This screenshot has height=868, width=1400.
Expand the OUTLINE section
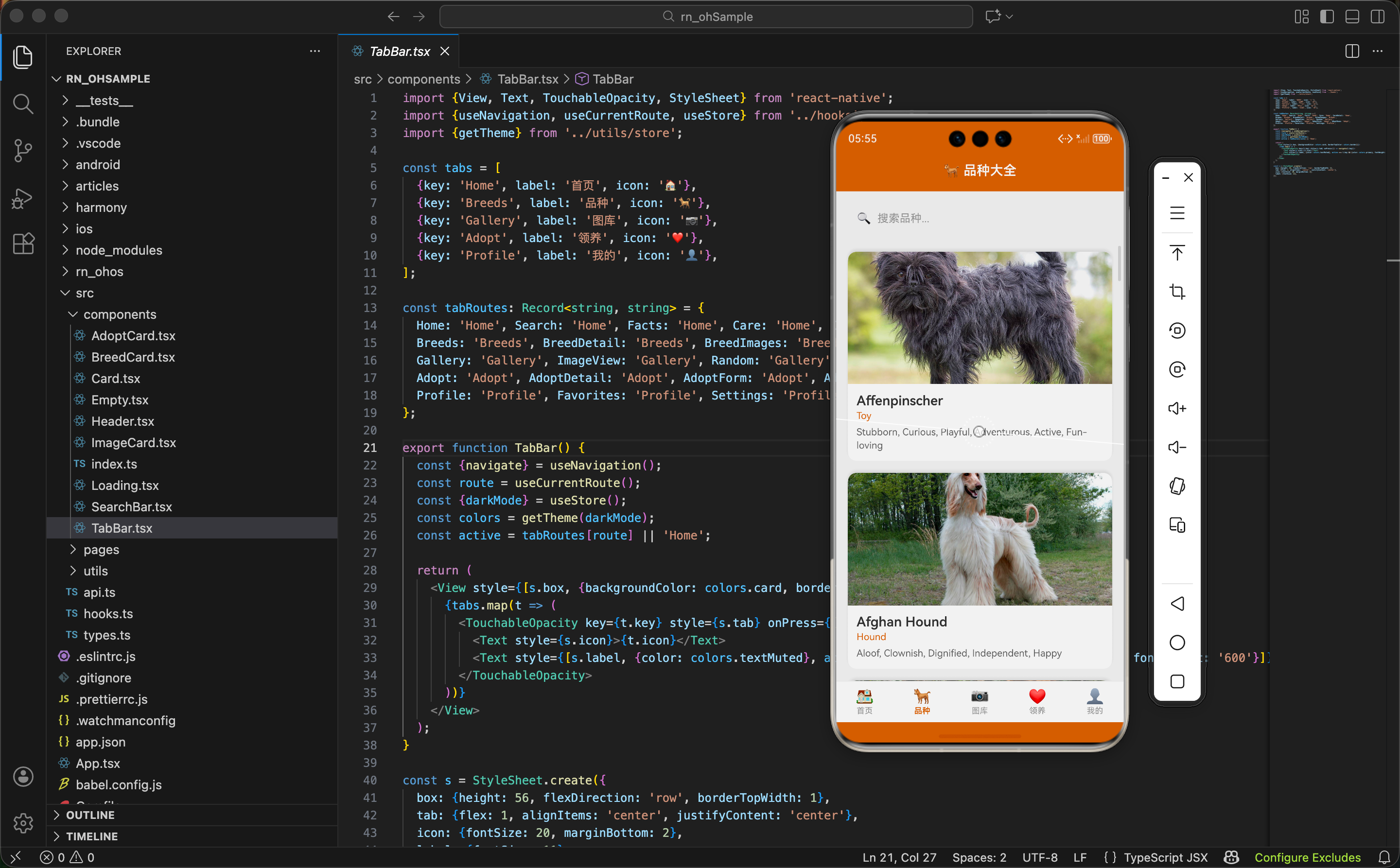click(x=90, y=815)
